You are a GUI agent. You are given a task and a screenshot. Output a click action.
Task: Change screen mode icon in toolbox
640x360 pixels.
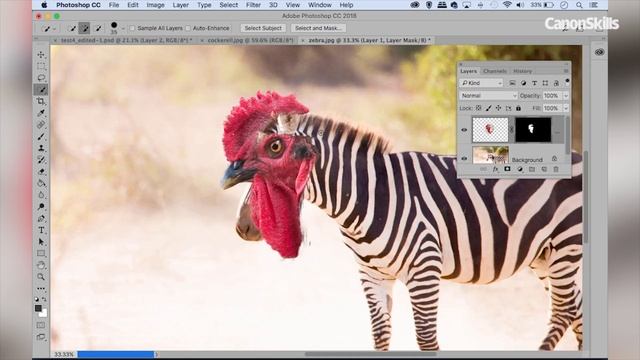pyautogui.click(x=41, y=337)
